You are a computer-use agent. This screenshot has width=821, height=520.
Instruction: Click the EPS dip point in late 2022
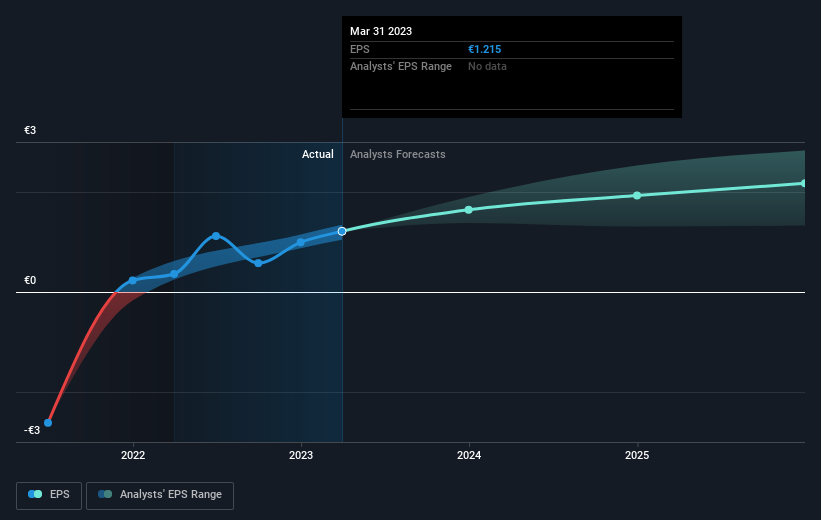pyautogui.click(x=258, y=263)
